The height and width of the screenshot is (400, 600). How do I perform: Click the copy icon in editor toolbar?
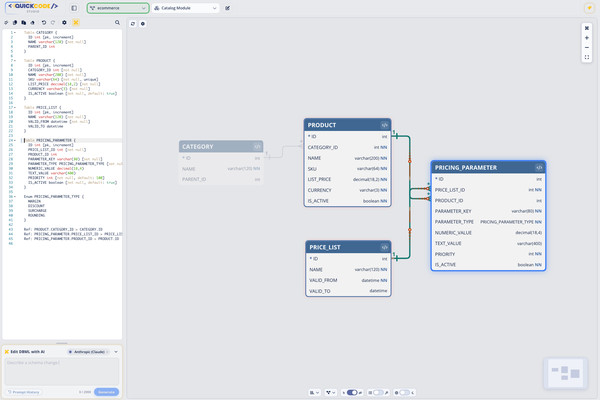15,23
